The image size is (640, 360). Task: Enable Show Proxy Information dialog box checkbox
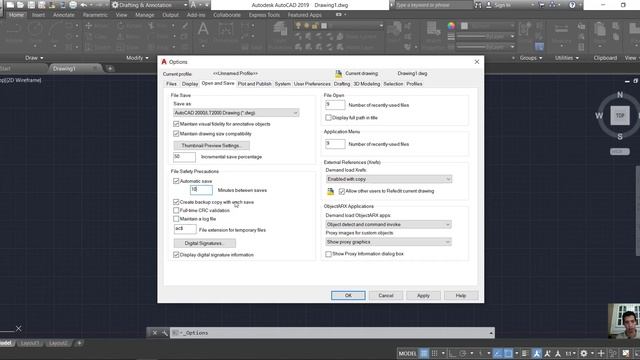pyautogui.click(x=329, y=254)
